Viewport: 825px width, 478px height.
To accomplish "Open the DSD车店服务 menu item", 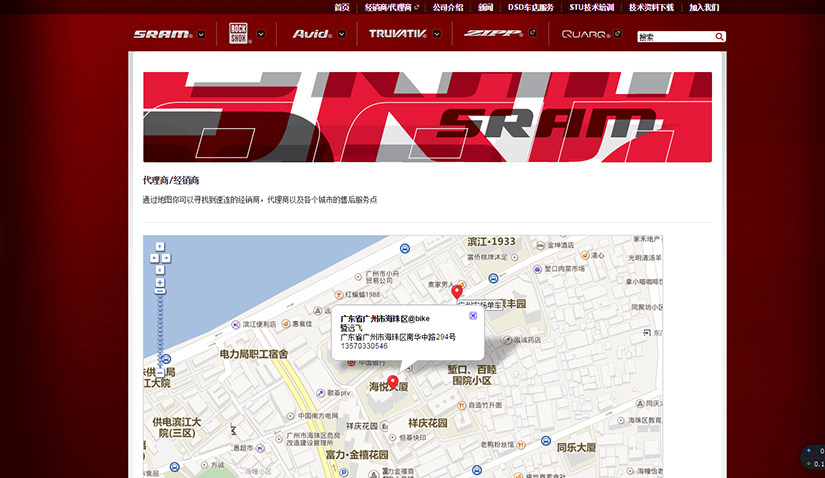I will [530, 7].
